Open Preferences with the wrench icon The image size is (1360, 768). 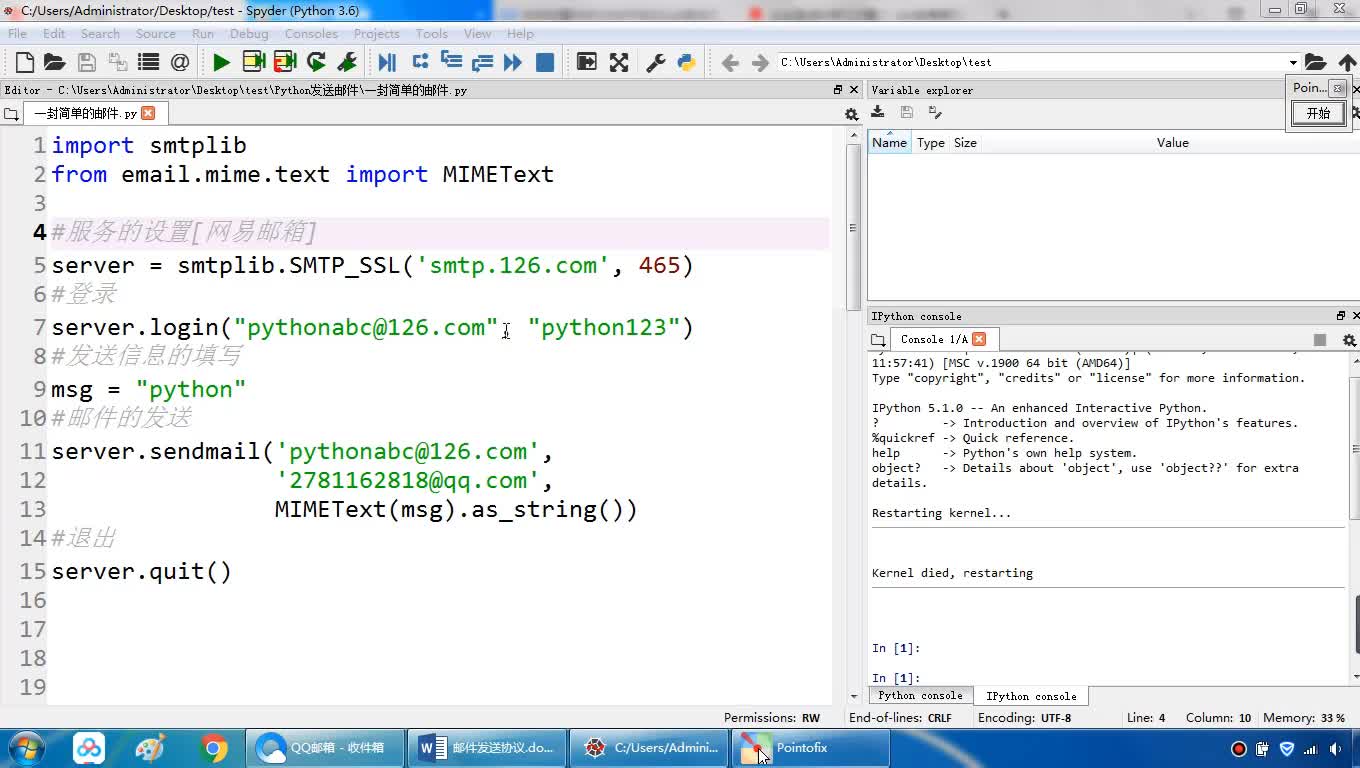click(x=655, y=62)
